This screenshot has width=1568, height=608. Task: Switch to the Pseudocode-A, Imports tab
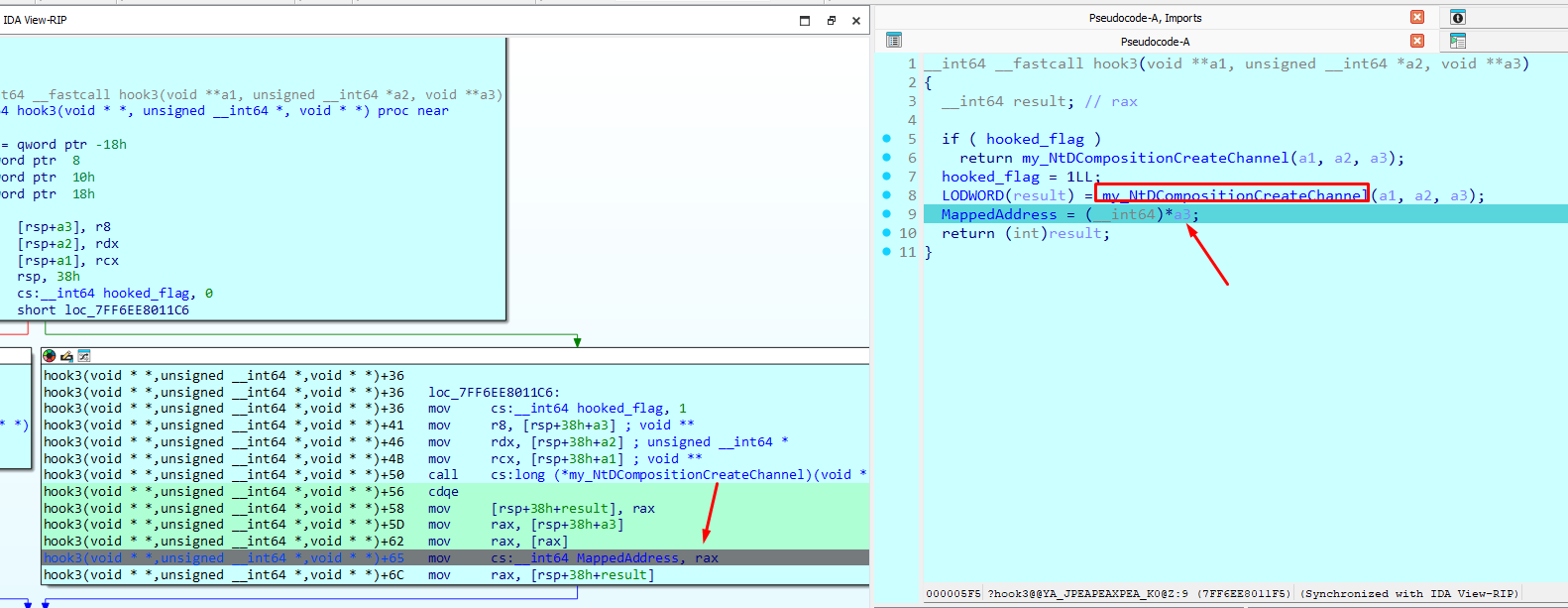pos(1145,18)
